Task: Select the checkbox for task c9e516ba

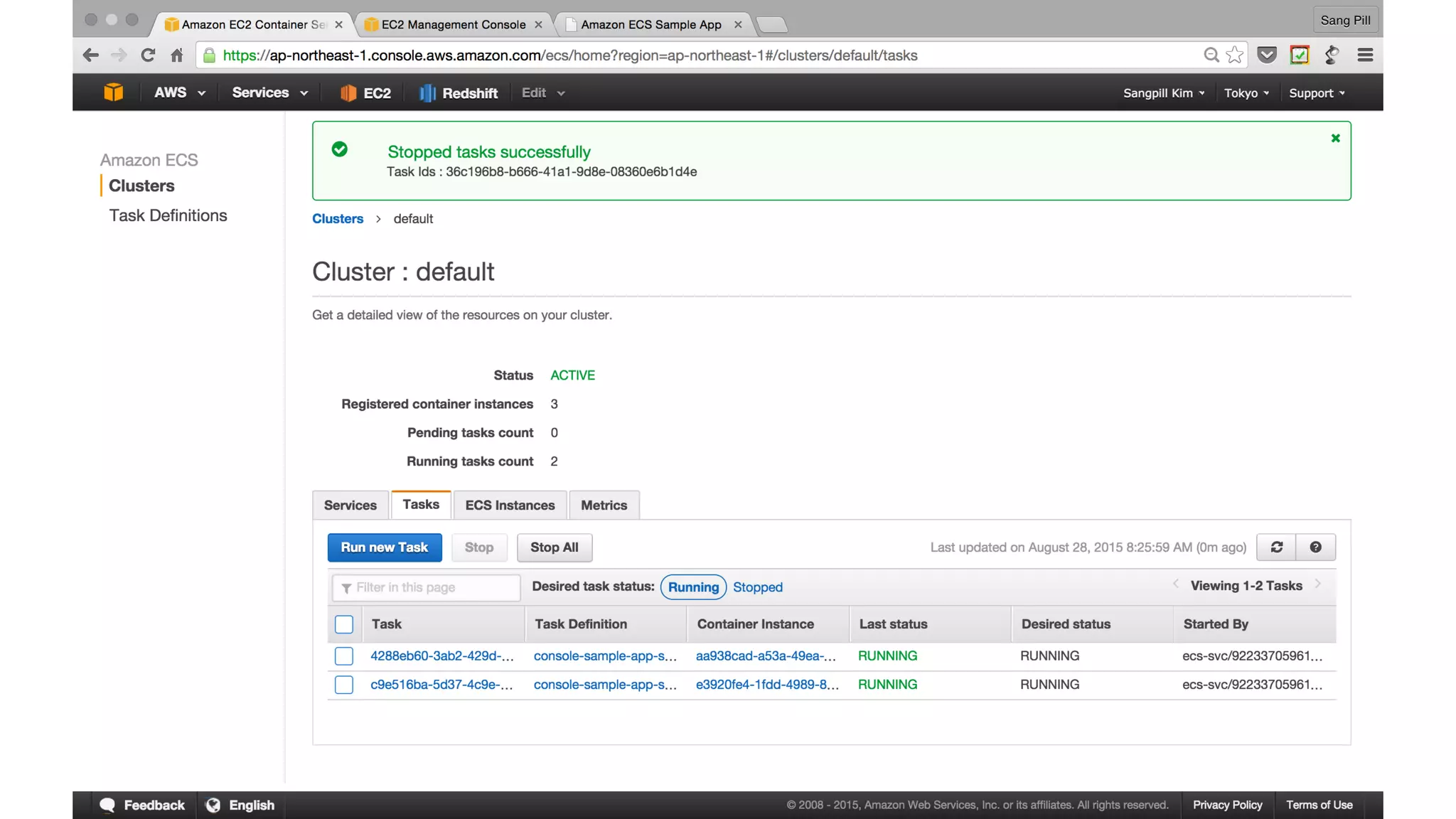Action: coord(344,685)
